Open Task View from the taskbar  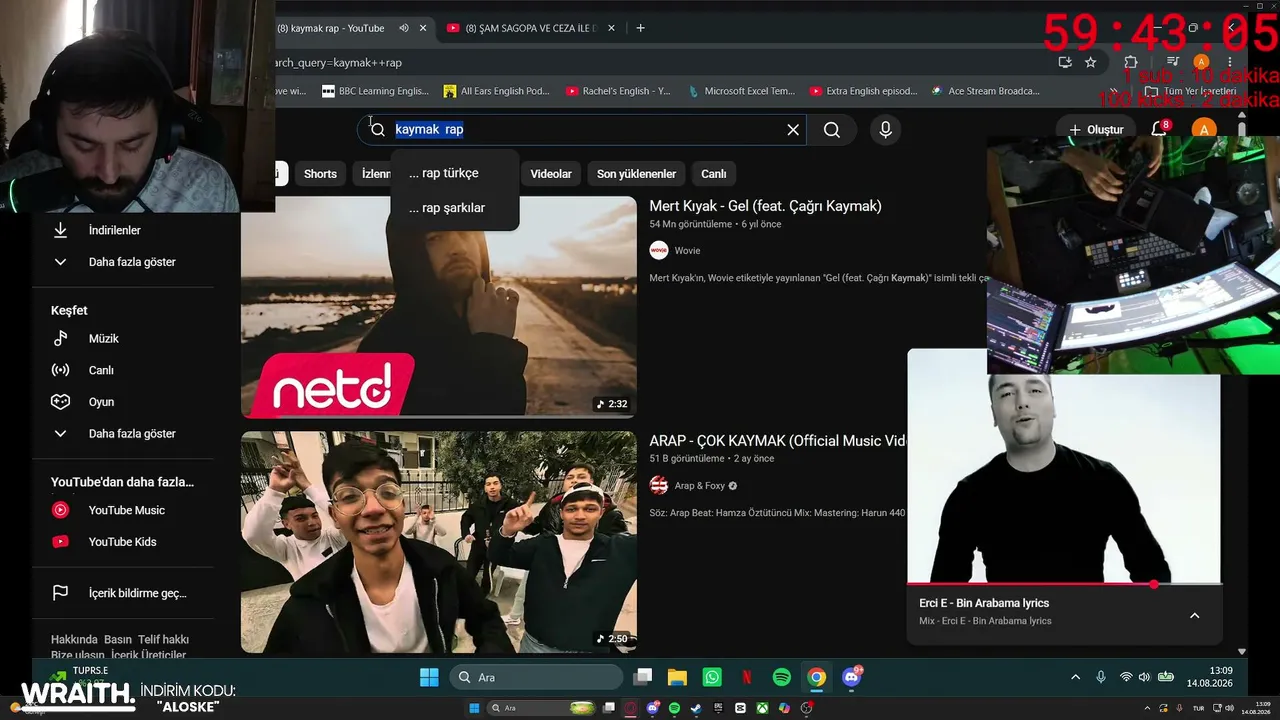tap(643, 677)
